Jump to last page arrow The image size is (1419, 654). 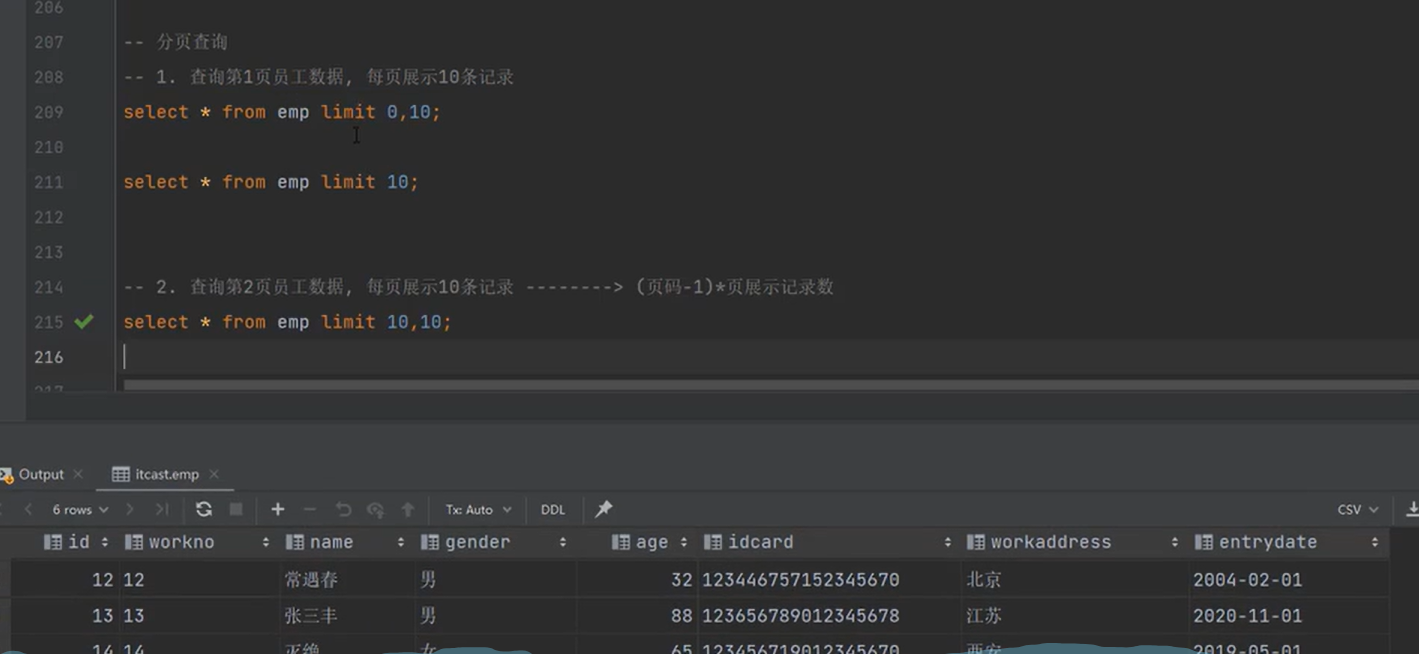click(162, 509)
